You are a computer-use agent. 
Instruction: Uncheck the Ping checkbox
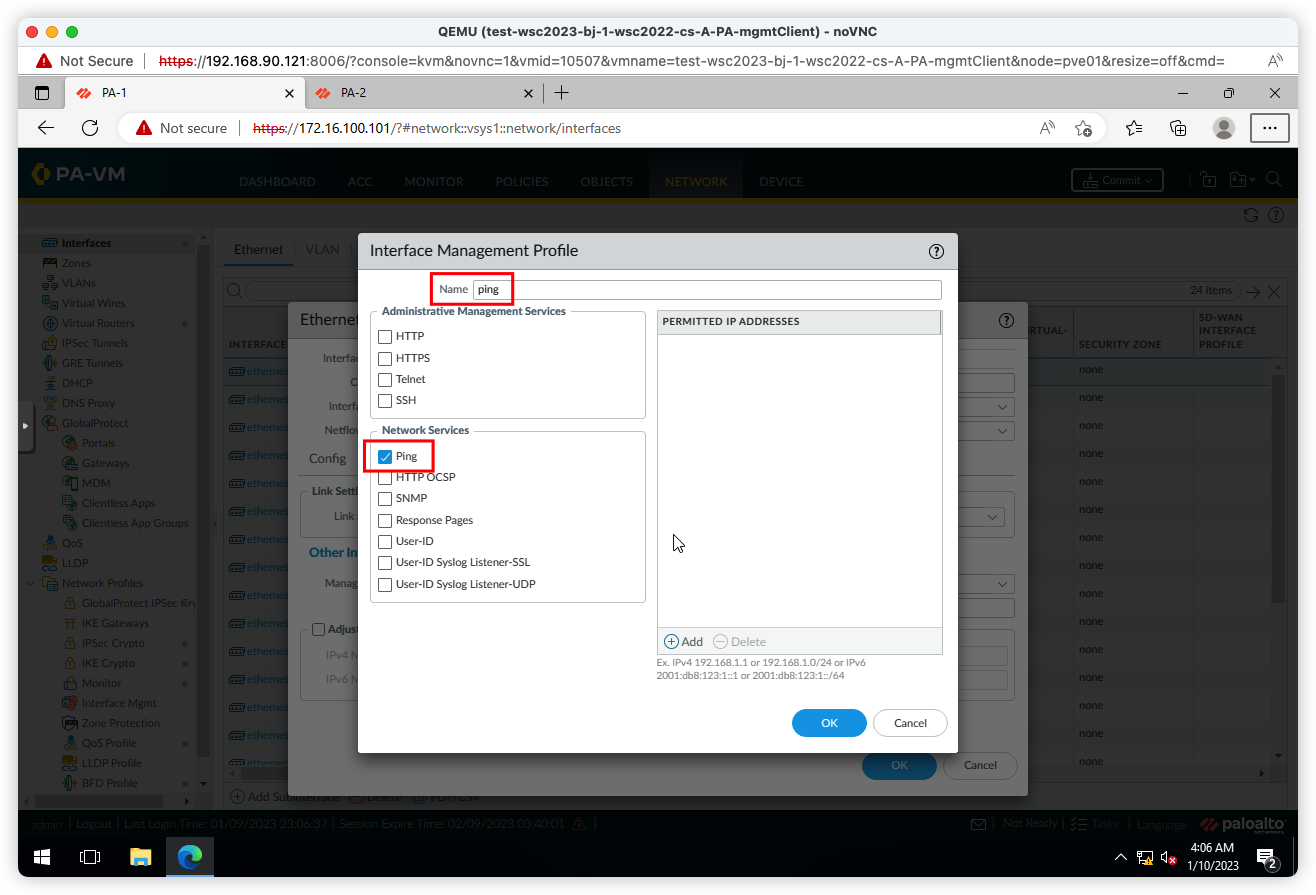click(x=385, y=456)
